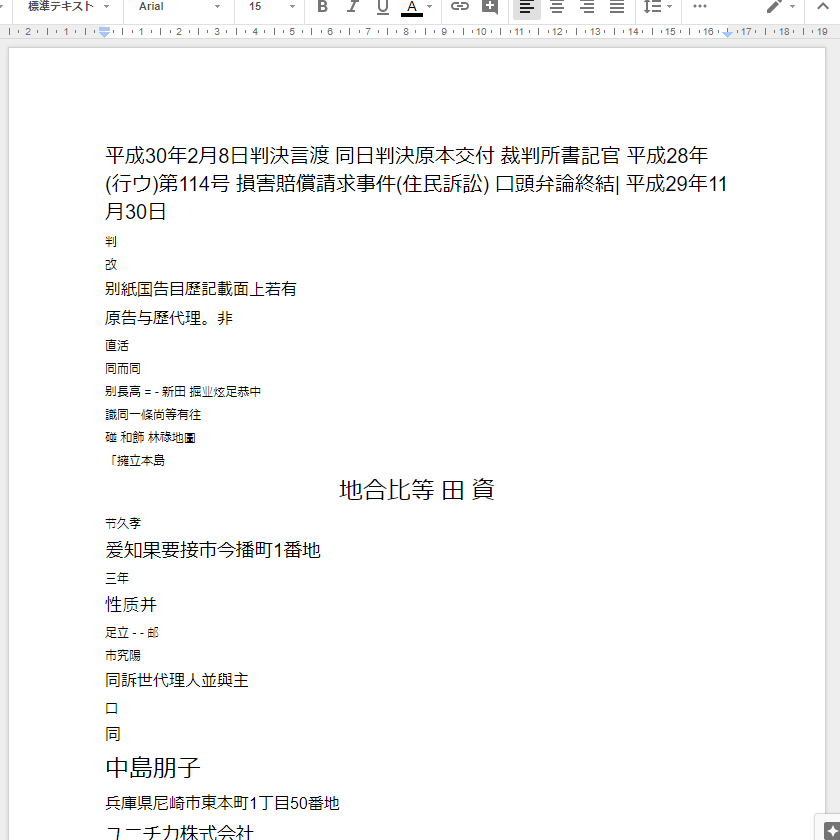Click the line 三年

117,578
